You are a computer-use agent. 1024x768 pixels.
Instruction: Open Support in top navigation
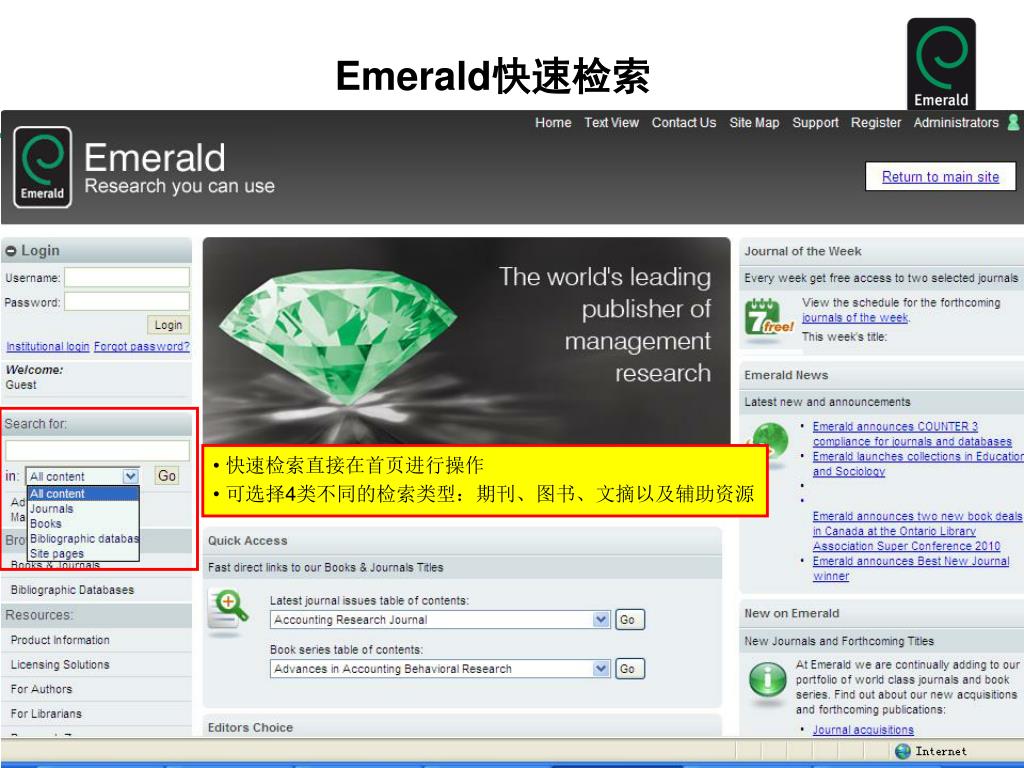pyautogui.click(x=815, y=123)
